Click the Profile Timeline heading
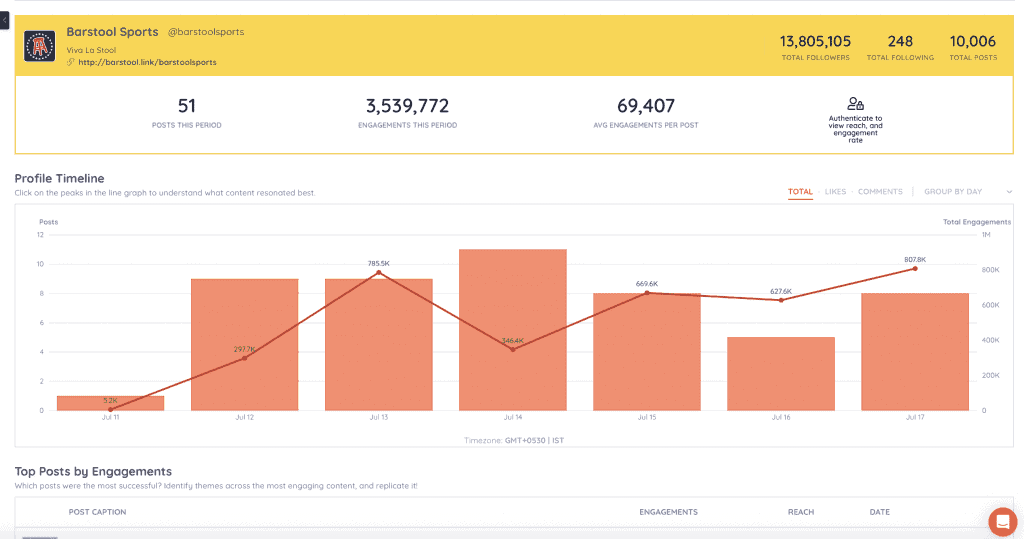The width and height of the screenshot is (1024, 539). (x=59, y=178)
